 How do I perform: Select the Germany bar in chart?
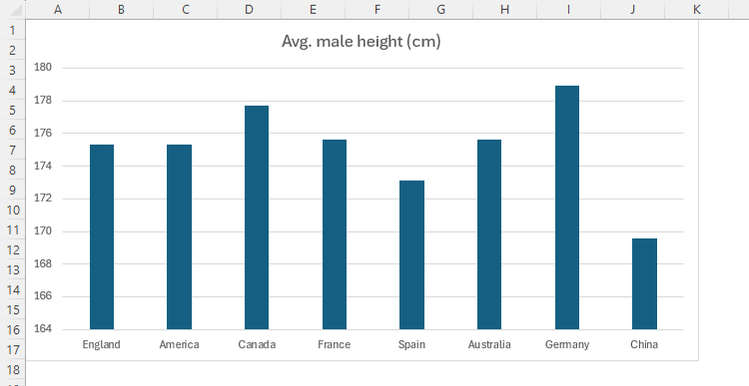pyautogui.click(x=567, y=208)
